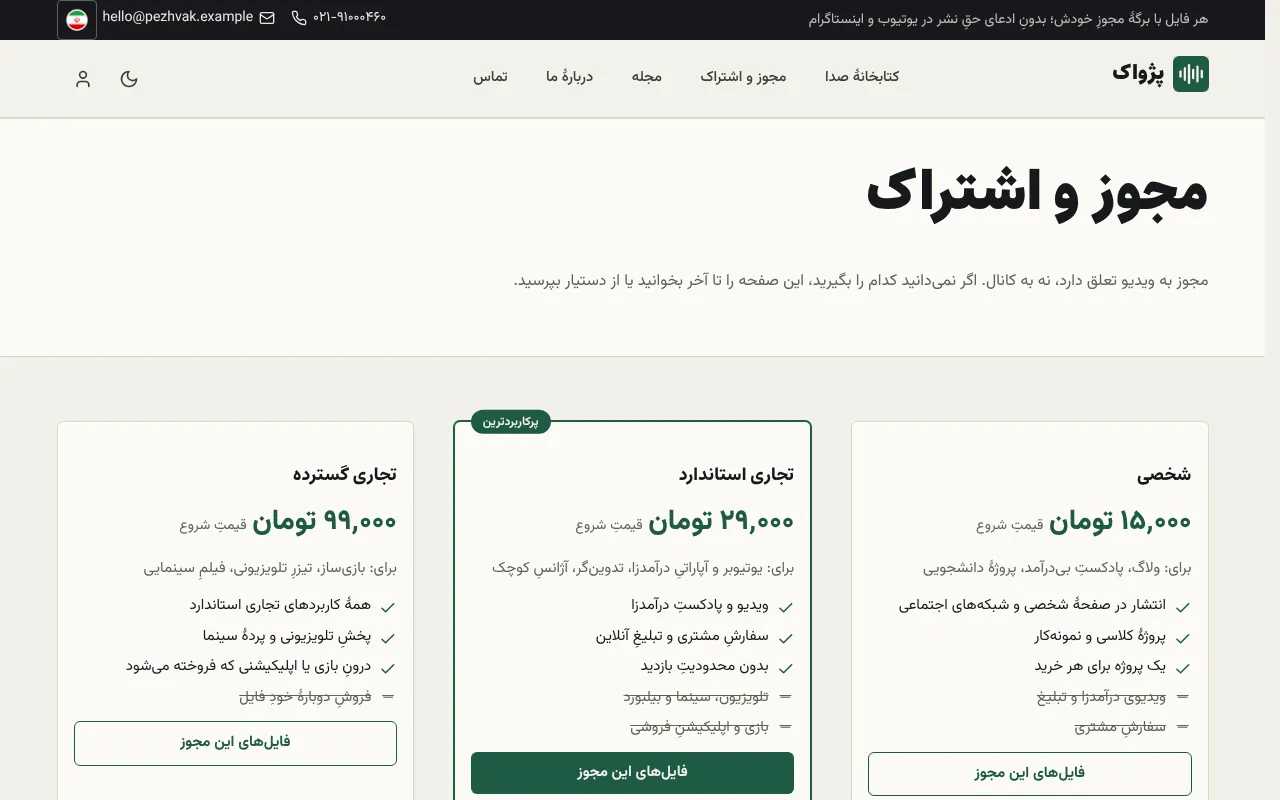The height and width of the screenshot is (800, 1280).
Task: Click the '۹۹,۰۰۰ تومان' price
Action: click(x=324, y=522)
